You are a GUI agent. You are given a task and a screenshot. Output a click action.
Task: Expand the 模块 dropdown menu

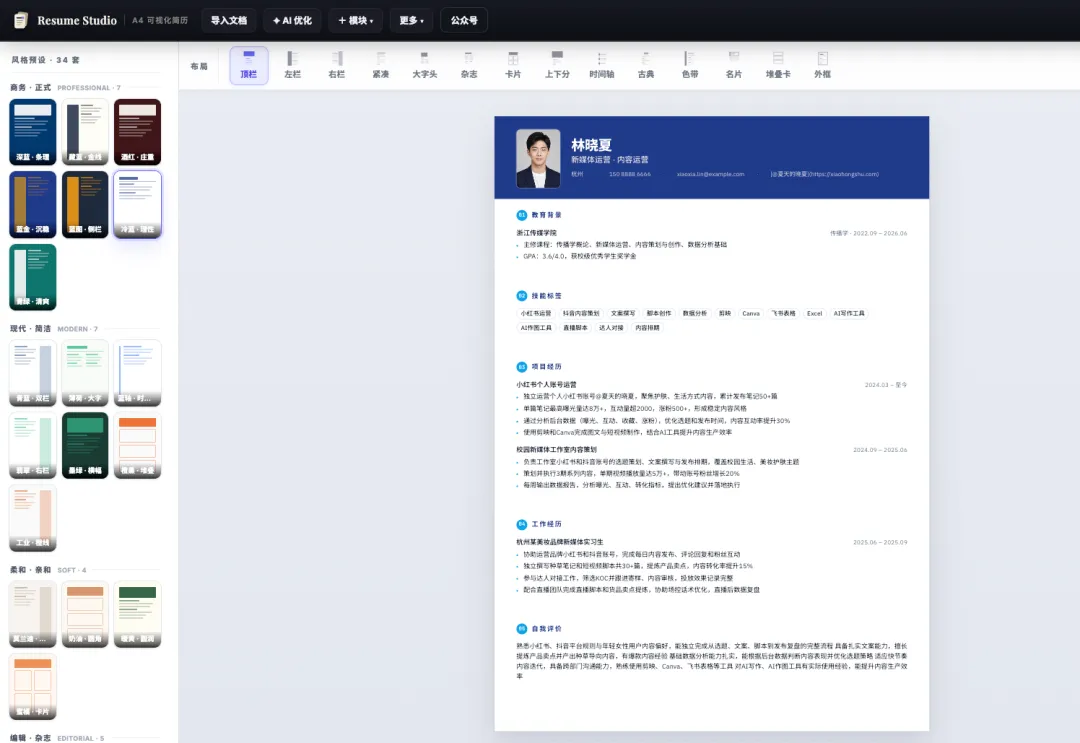click(355, 21)
